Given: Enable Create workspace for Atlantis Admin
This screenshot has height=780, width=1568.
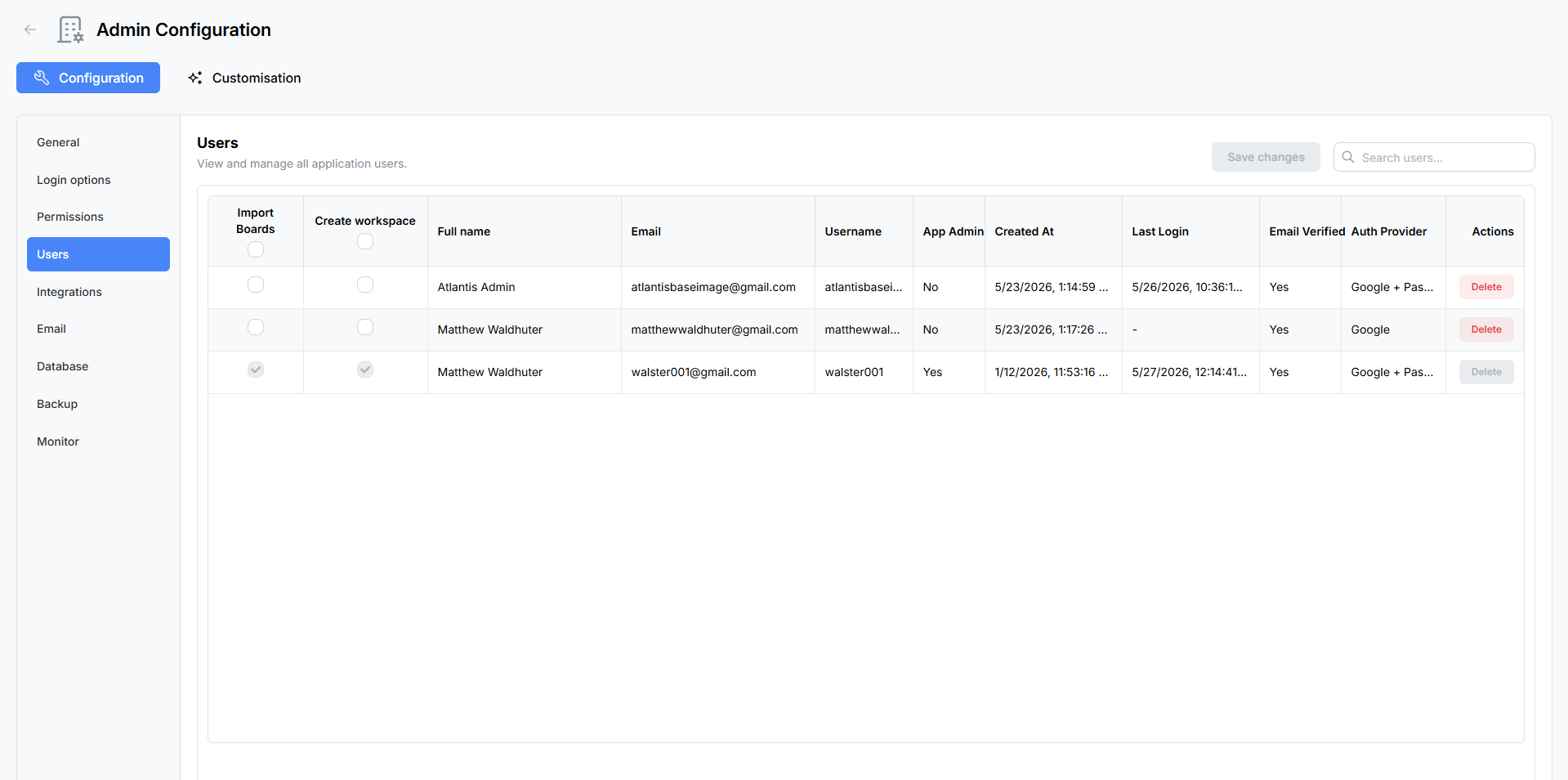Looking at the screenshot, I should point(365,285).
